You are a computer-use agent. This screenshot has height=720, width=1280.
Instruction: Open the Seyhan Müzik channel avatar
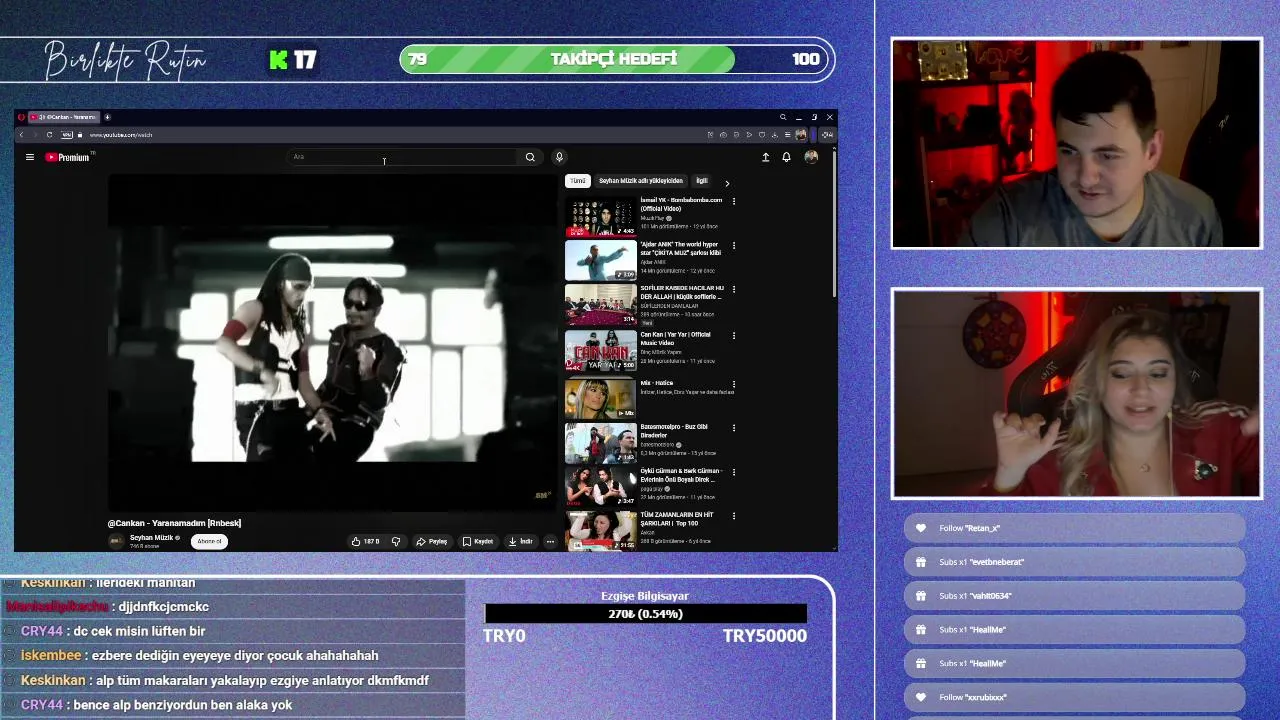116,541
